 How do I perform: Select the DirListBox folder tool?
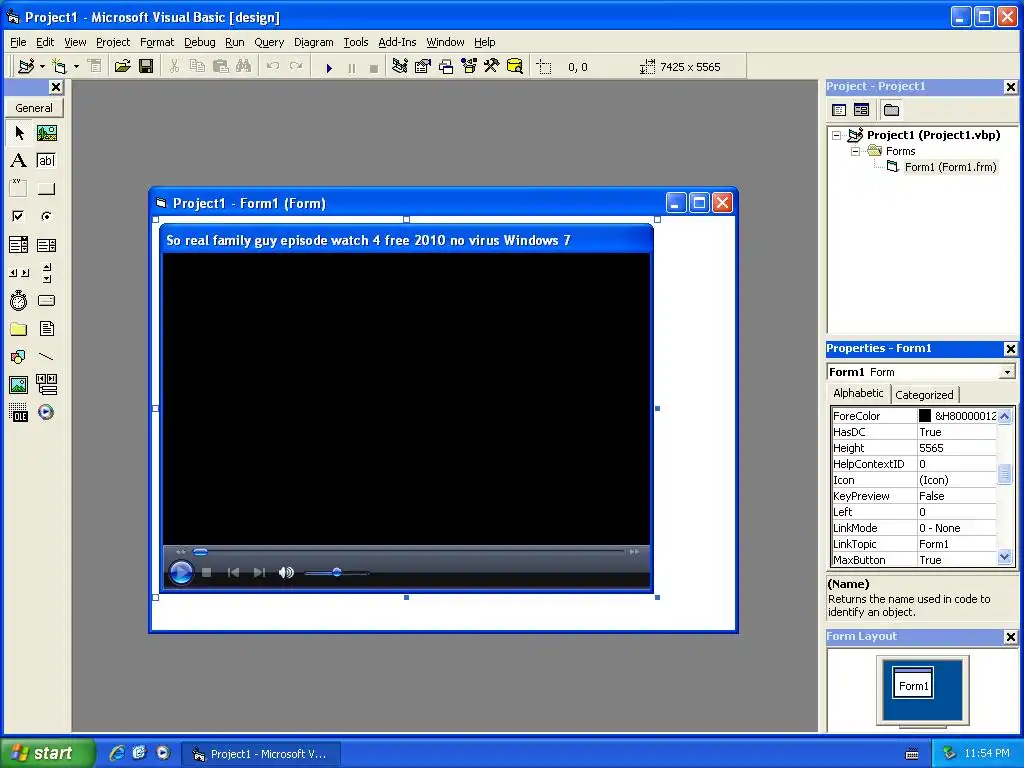[x=19, y=328]
